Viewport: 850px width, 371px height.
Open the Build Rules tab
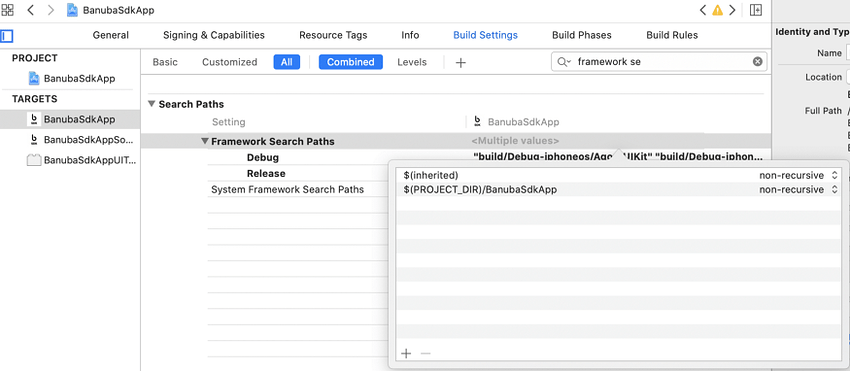(672, 35)
